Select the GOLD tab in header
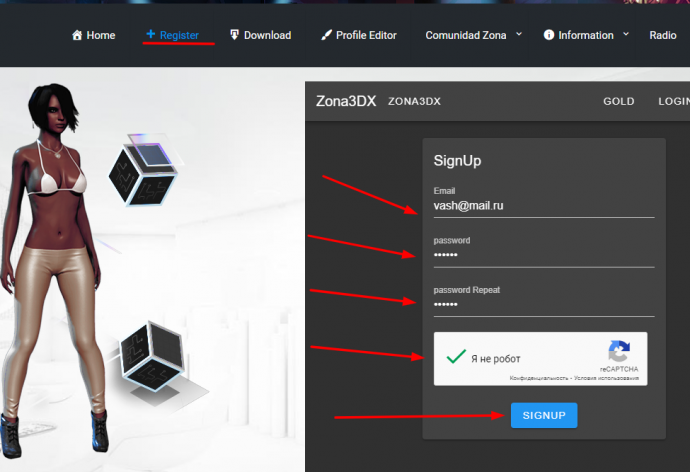 point(619,101)
